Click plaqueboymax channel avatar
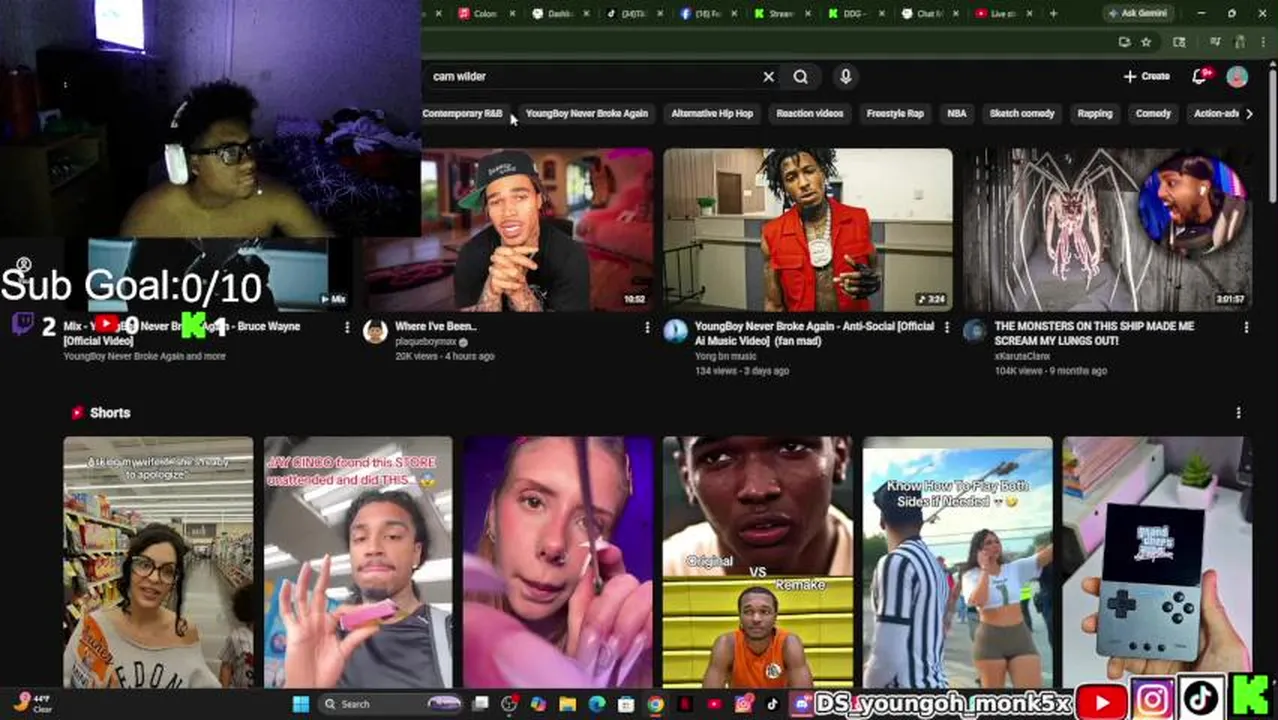Screen dimensions: 1278x720 point(376,332)
